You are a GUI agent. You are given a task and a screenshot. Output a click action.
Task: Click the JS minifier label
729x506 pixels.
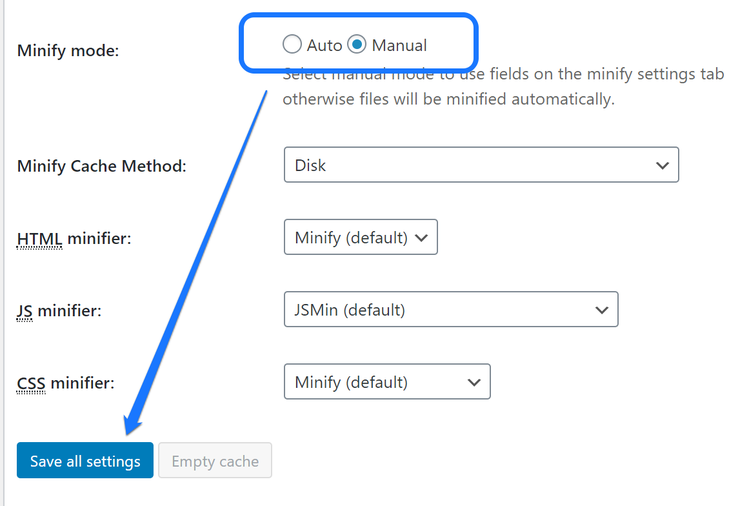click(59, 311)
